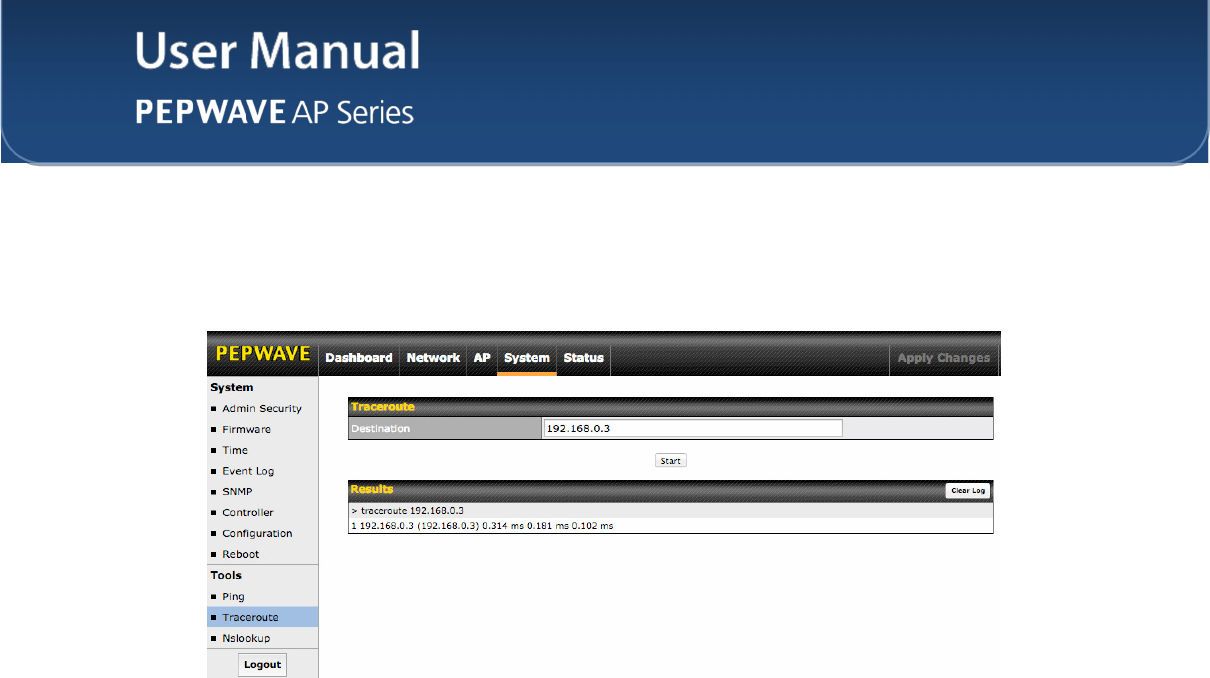The image size is (1210, 678).
Task: Open the Configuration page
Action: (257, 534)
